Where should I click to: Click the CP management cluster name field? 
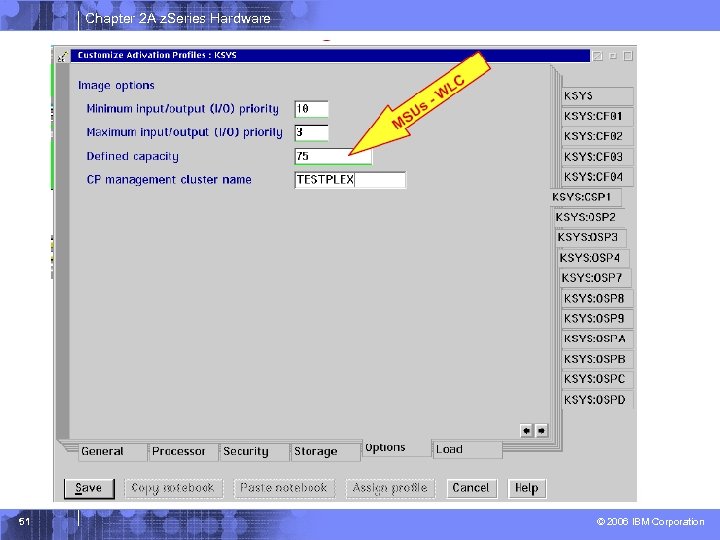pyautogui.click(x=350, y=180)
